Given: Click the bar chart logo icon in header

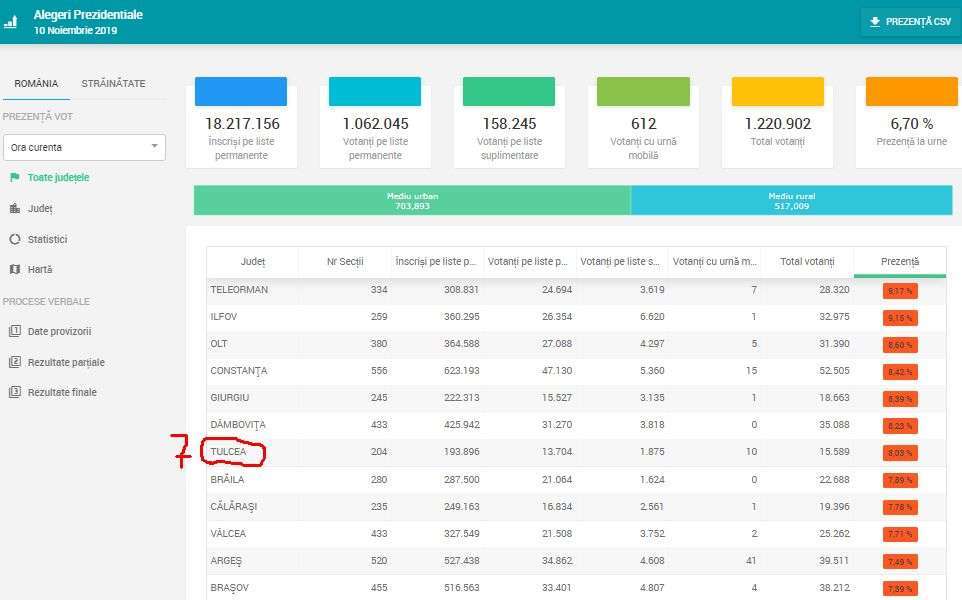Looking at the screenshot, I should tap(10, 22).
